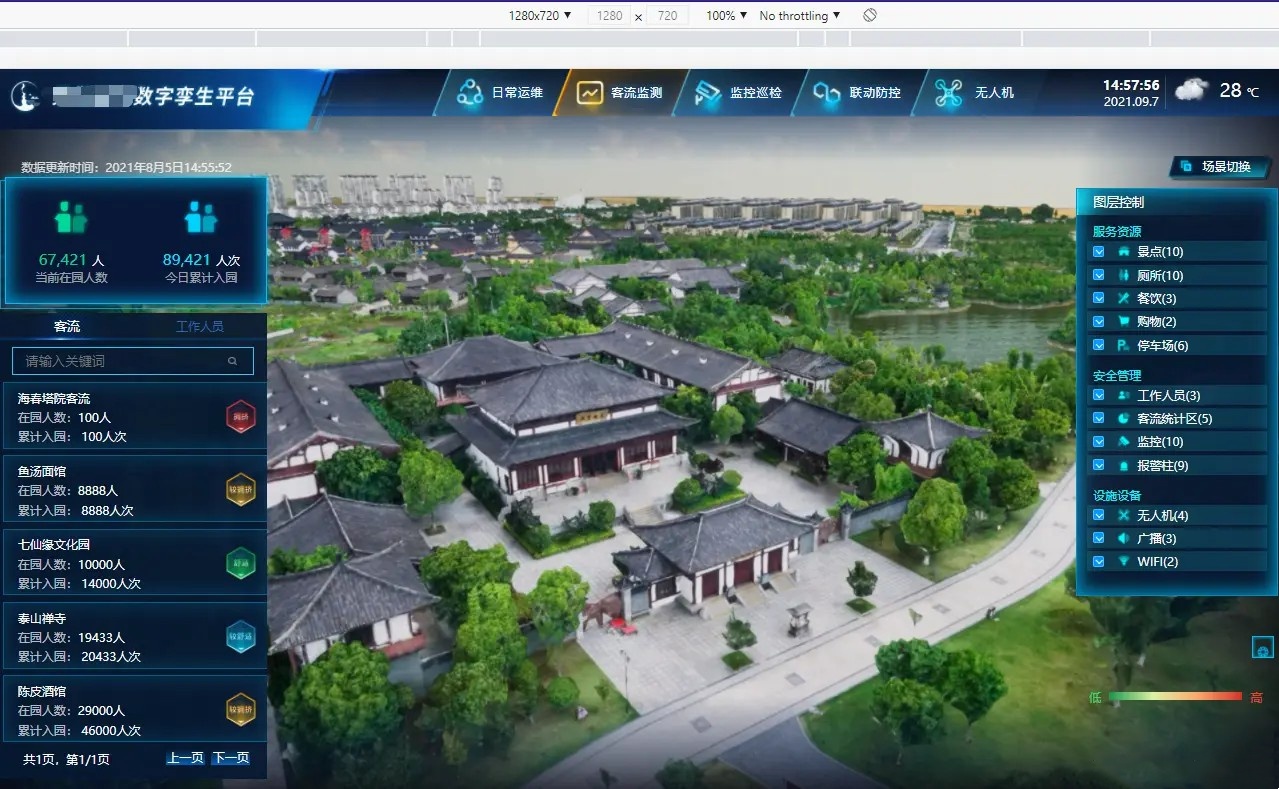Disable the WIFI(2) layer checkbox

click(x=1099, y=562)
